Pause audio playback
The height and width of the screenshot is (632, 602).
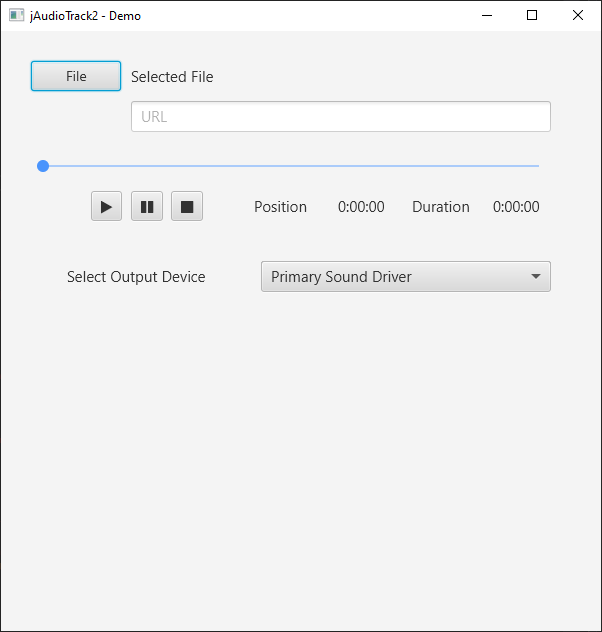point(147,207)
